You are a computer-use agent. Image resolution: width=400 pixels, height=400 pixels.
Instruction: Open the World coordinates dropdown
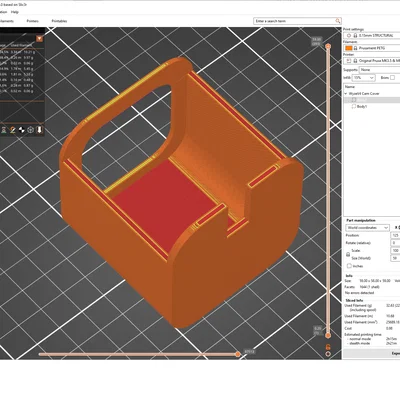[367, 228]
